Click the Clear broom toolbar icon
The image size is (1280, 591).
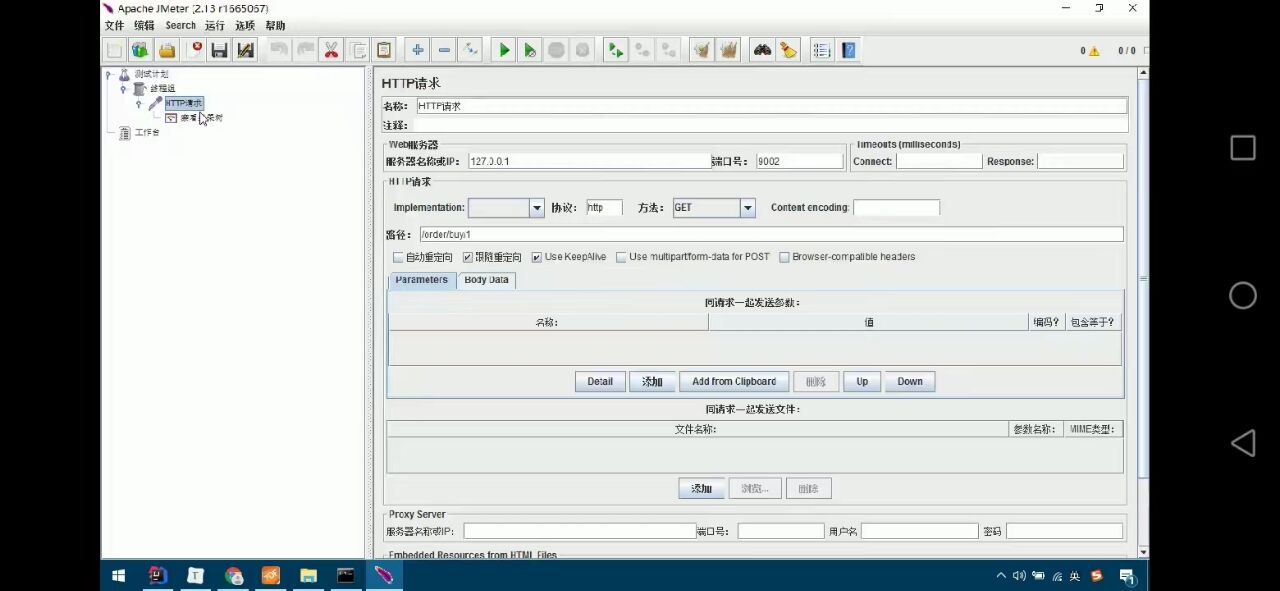tap(702, 50)
